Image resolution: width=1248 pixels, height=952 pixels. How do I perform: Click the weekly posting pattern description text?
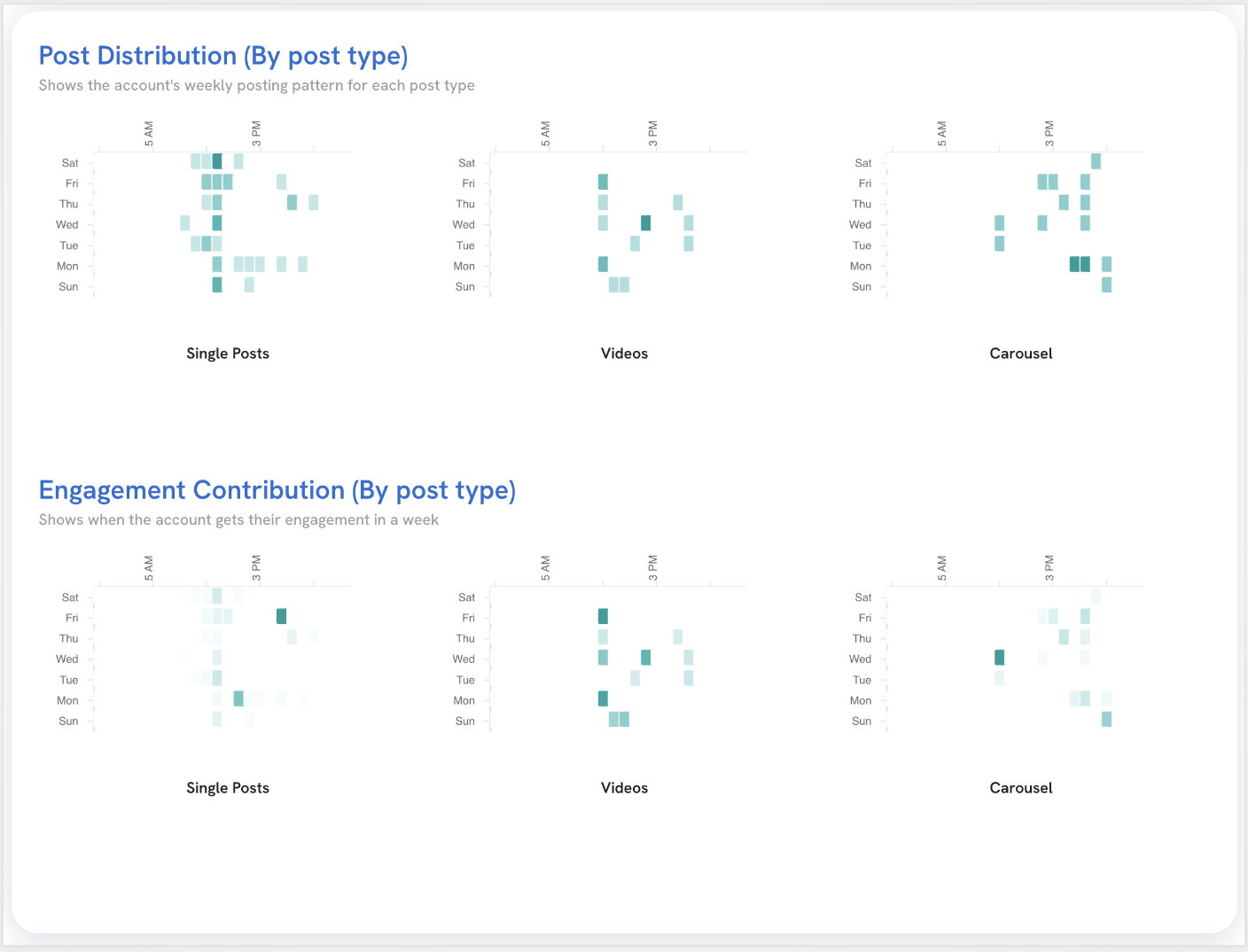256,85
